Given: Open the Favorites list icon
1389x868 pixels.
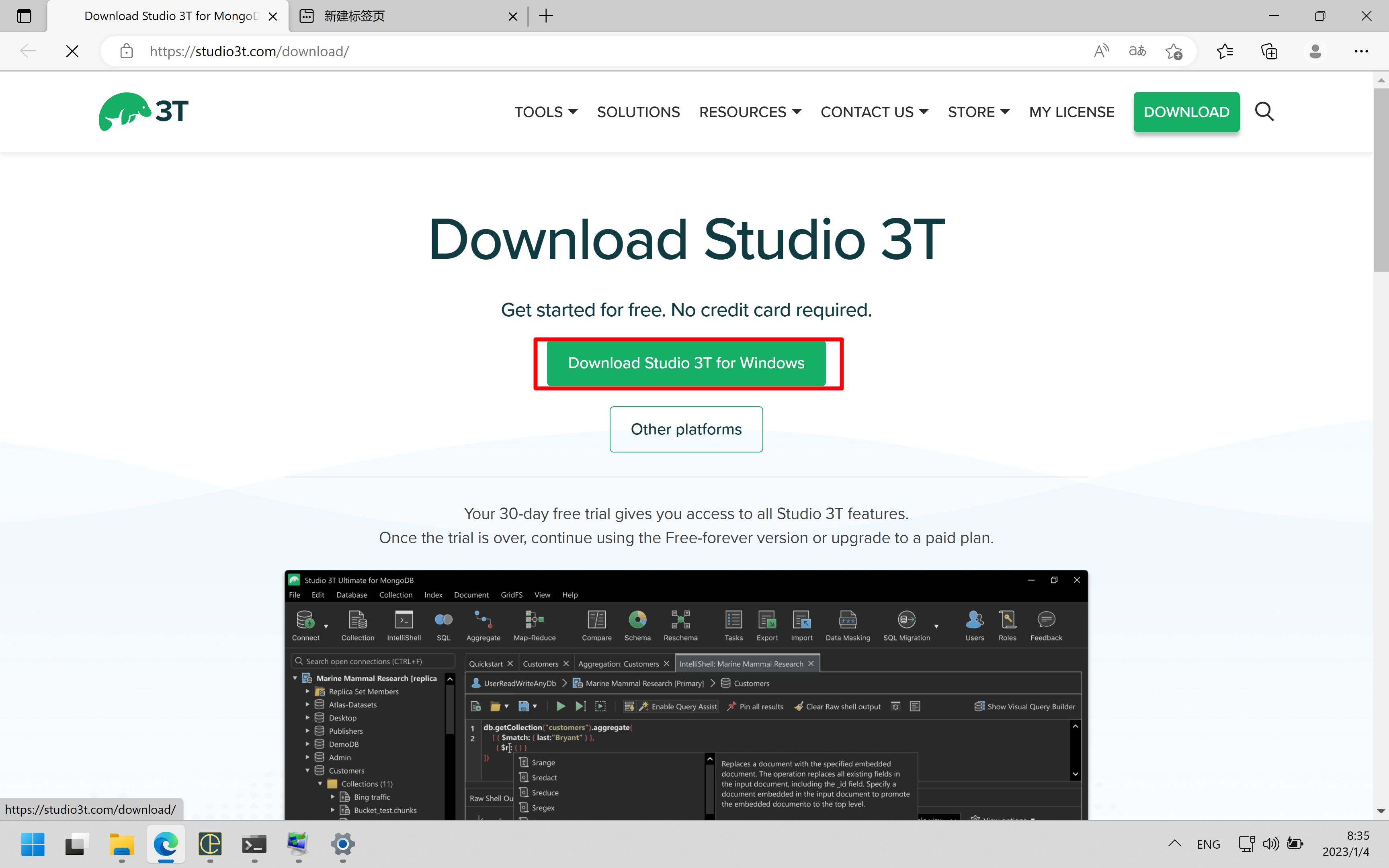Looking at the screenshot, I should (1225, 51).
